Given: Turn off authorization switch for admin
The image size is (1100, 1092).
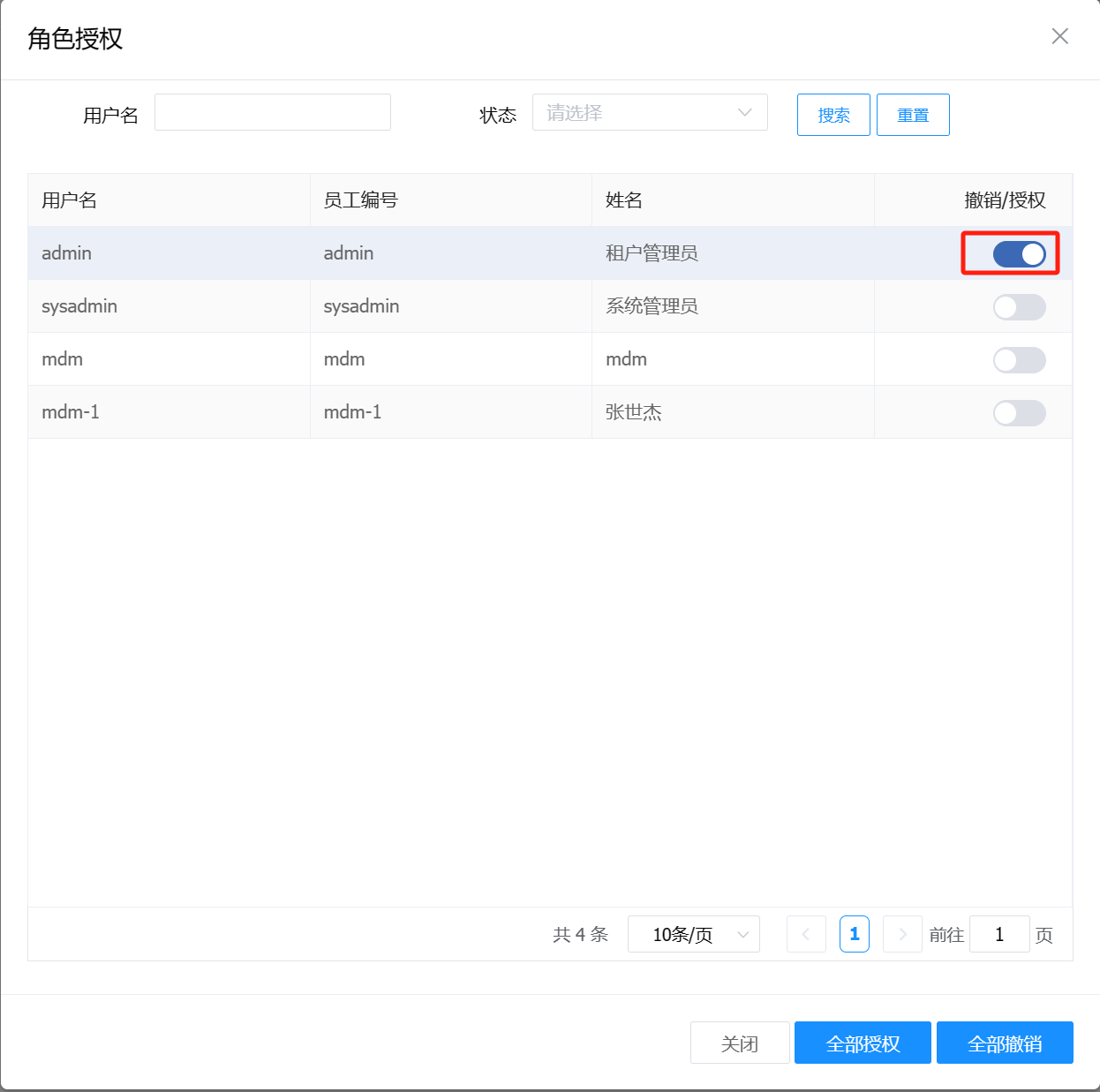Looking at the screenshot, I should point(1019,254).
